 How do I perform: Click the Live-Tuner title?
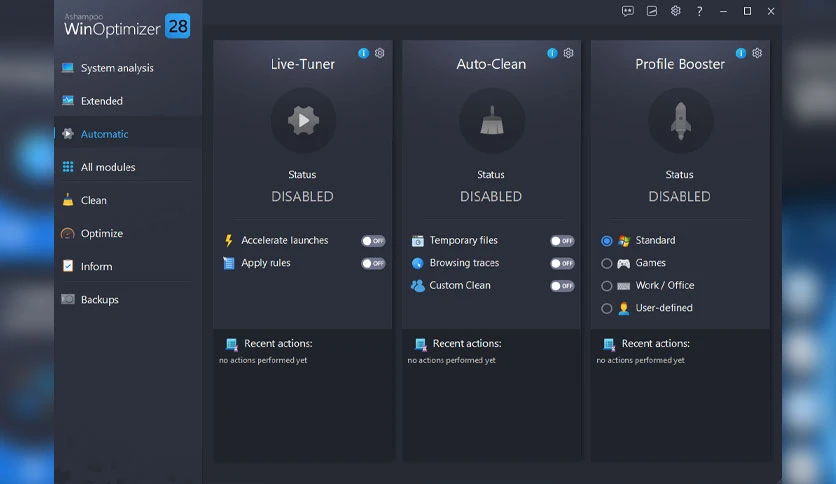click(x=302, y=64)
